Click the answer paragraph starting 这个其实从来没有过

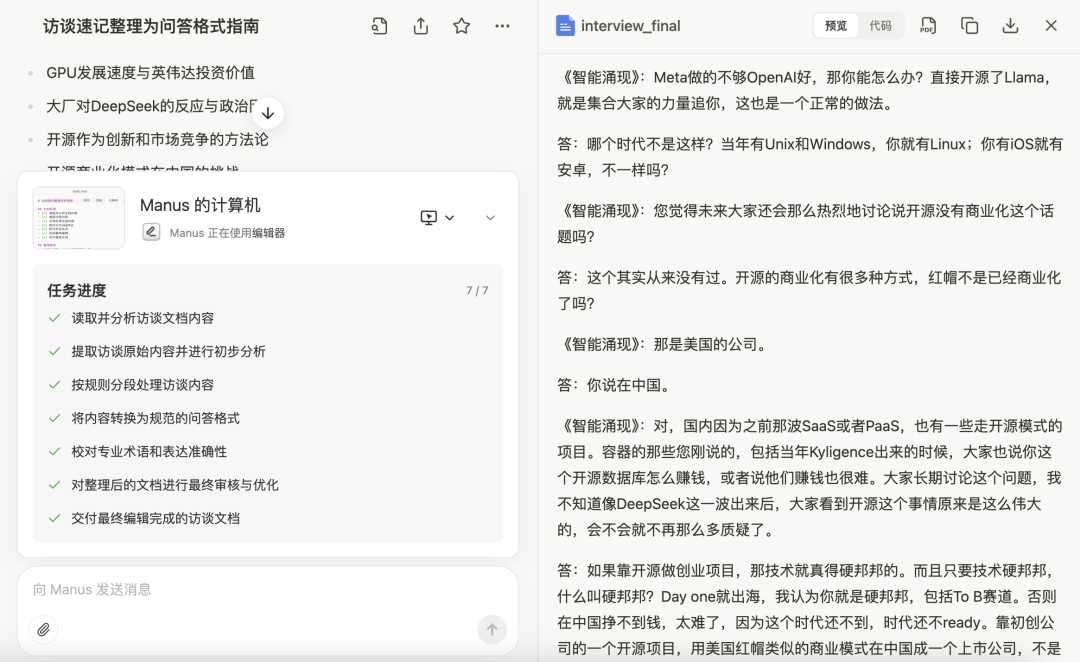click(x=810, y=291)
